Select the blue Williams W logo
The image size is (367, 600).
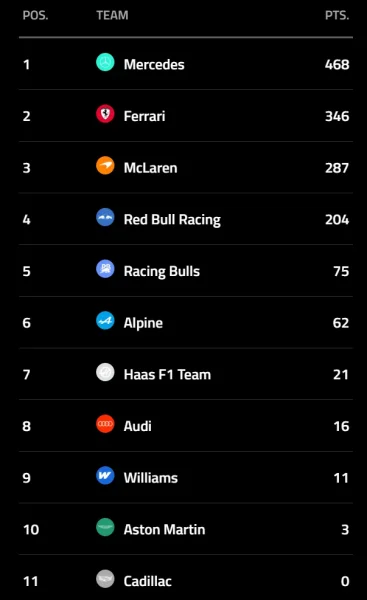point(105,475)
